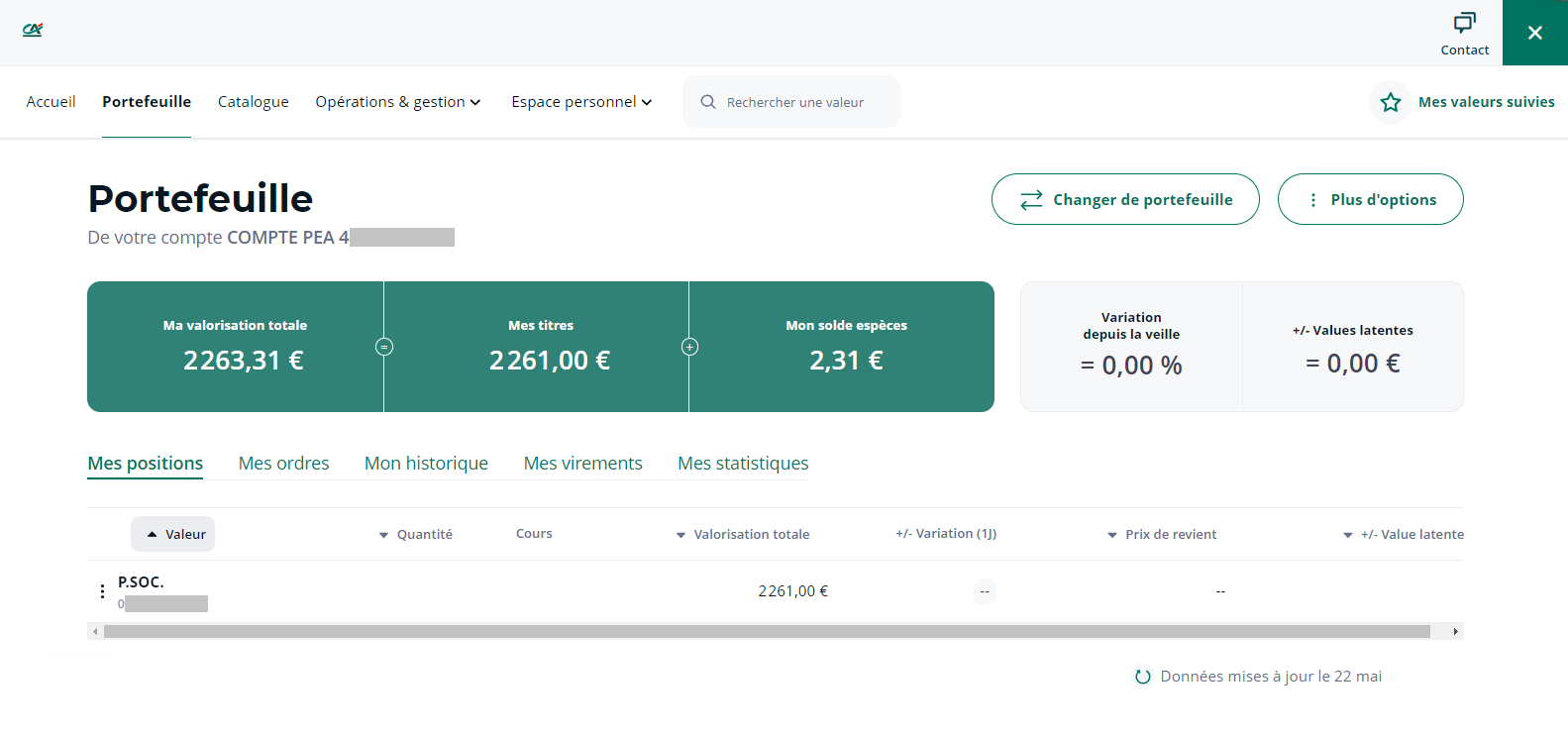This screenshot has height=737, width=1568.
Task: Sort positions by Prix de revient
Action: pos(1162,534)
